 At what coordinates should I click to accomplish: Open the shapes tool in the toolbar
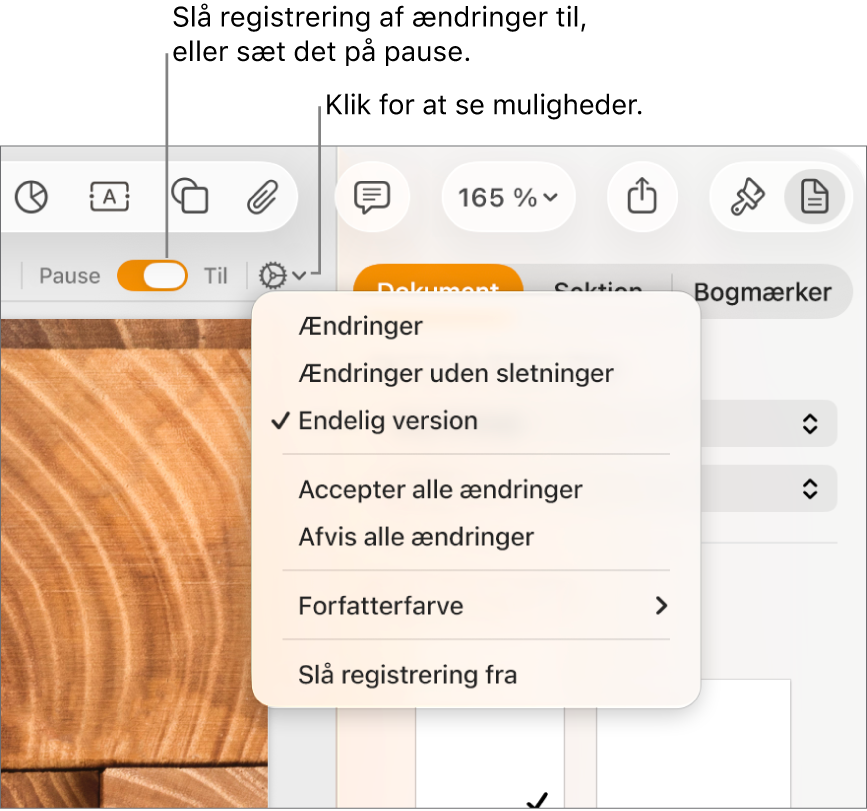(190, 196)
